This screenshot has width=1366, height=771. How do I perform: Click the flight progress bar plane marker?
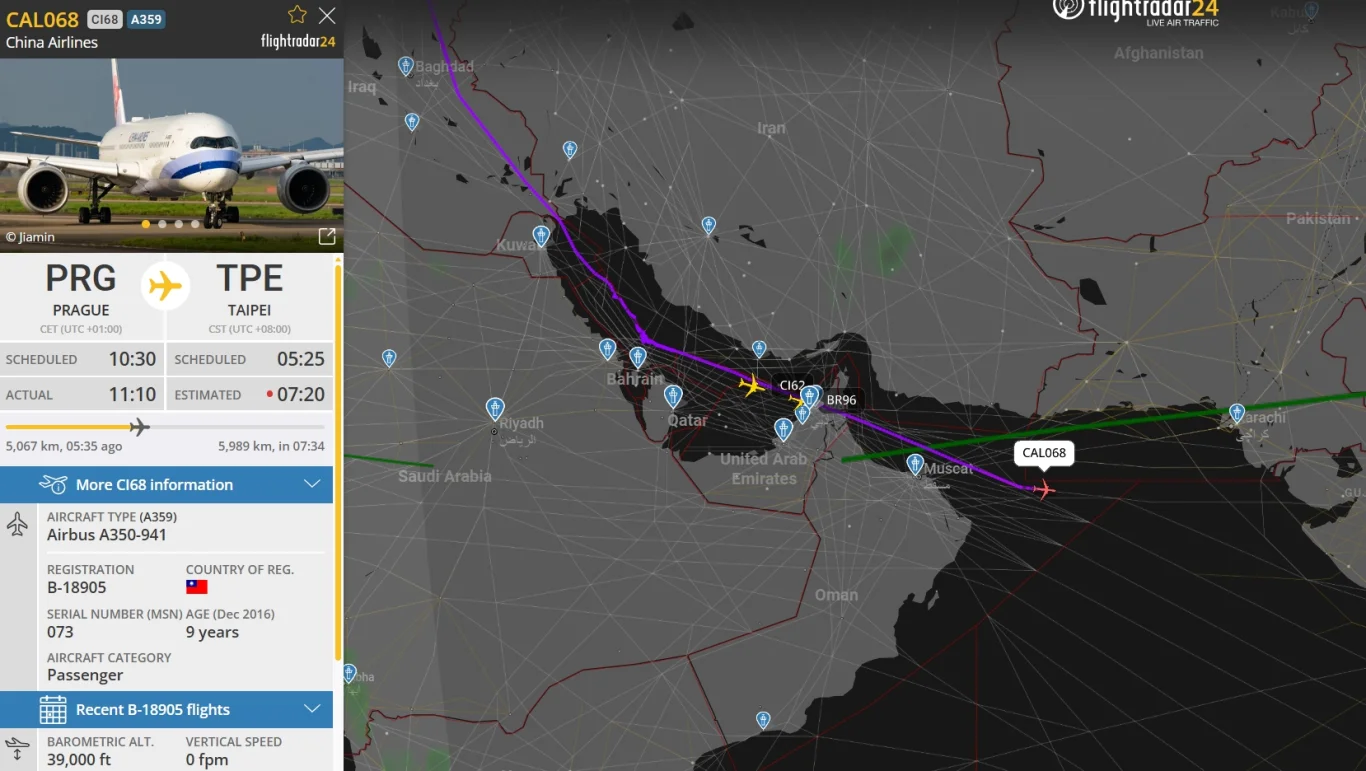[139, 427]
